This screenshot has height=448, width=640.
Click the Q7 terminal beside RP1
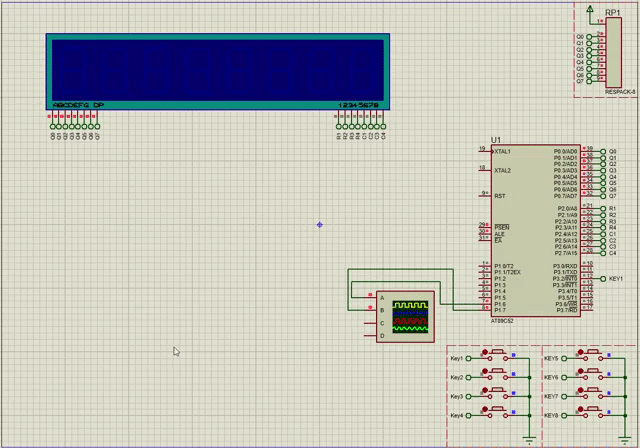[x=589, y=81]
